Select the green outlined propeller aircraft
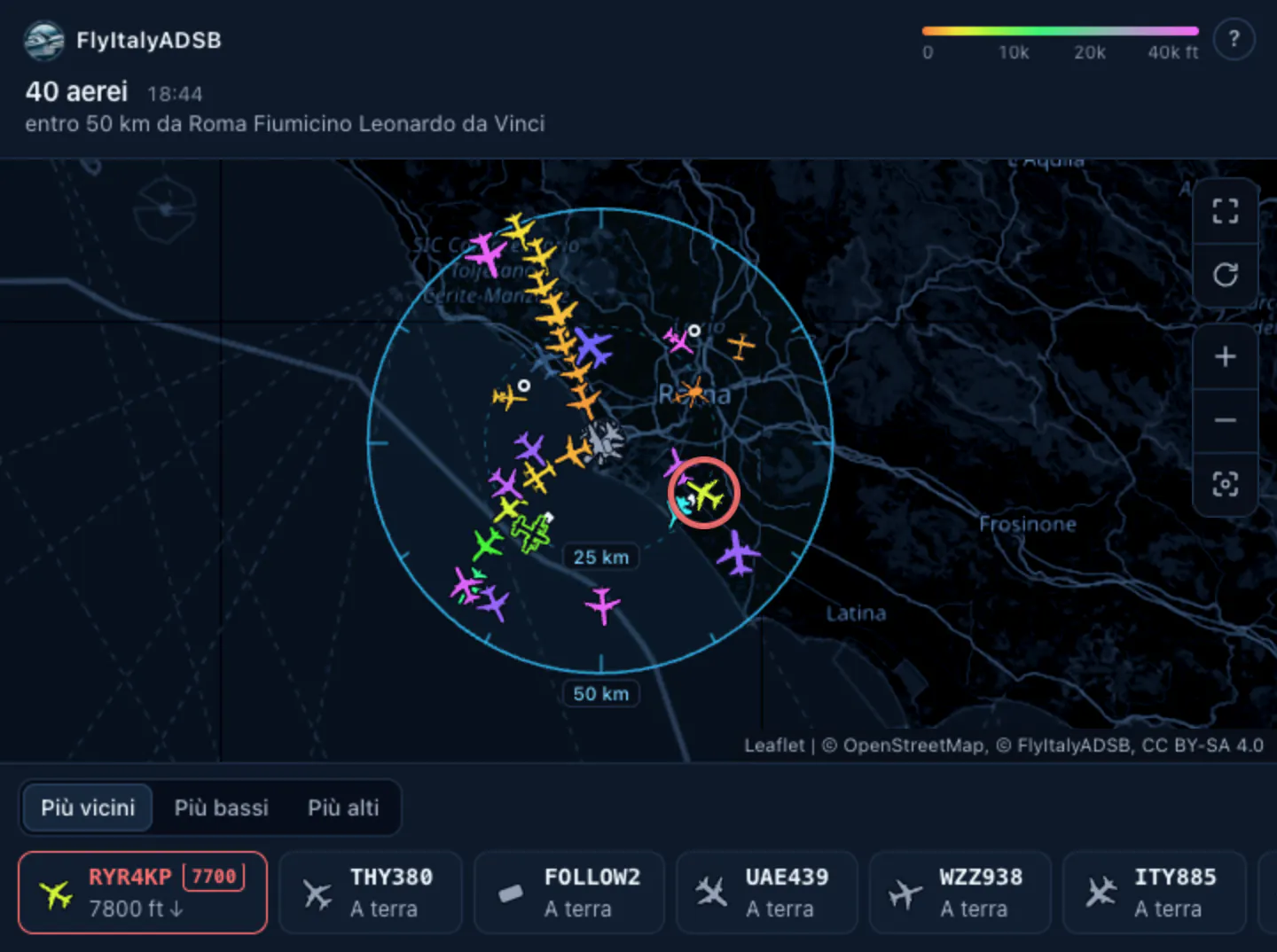 click(x=531, y=533)
